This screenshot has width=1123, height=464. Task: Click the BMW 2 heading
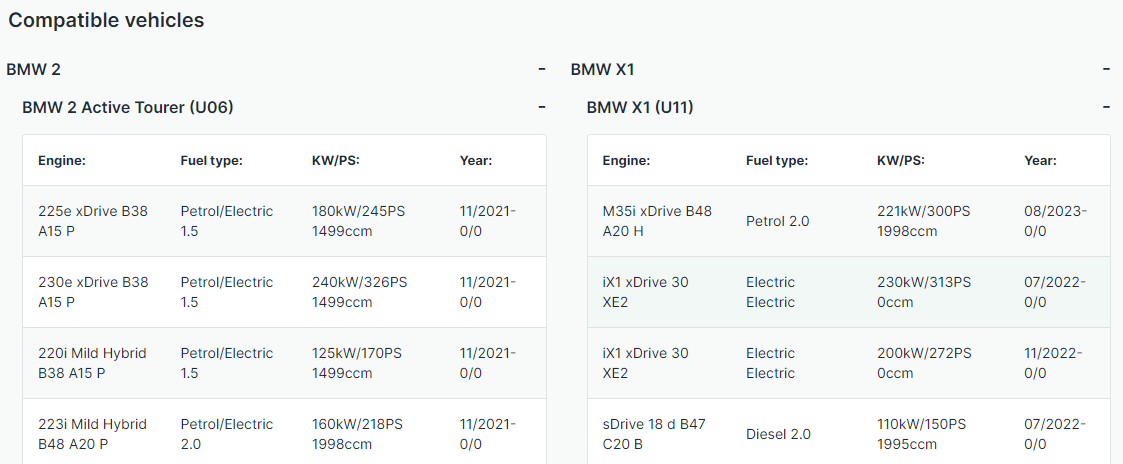pyautogui.click(x=34, y=69)
